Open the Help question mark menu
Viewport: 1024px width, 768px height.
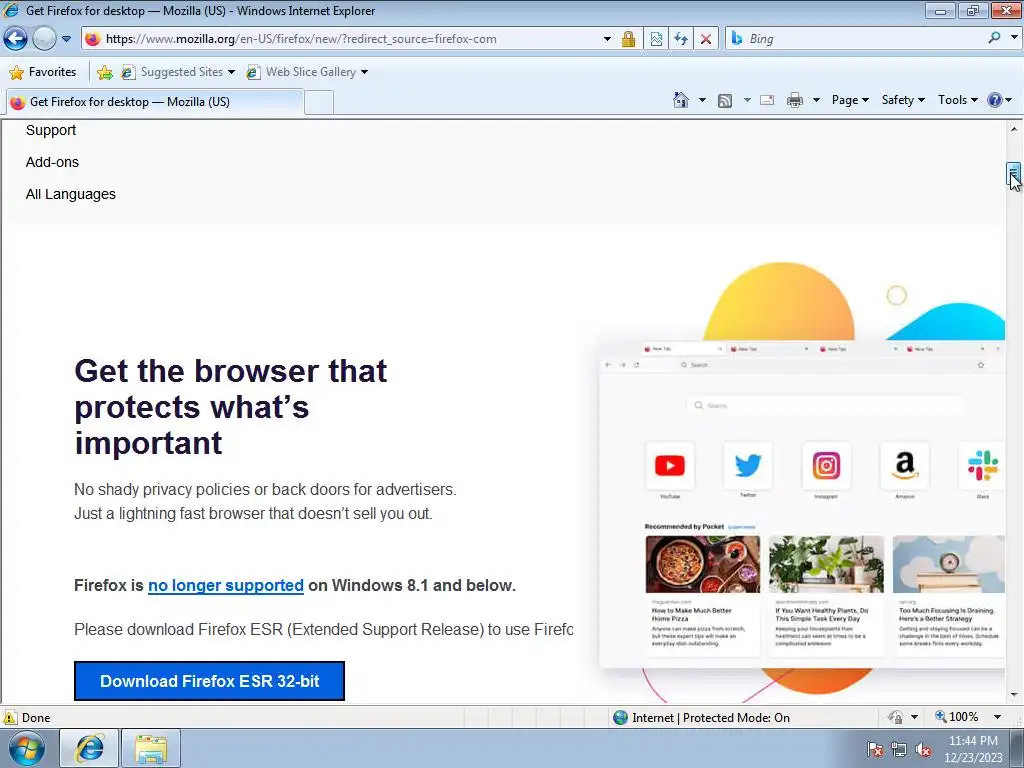[x=999, y=100]
